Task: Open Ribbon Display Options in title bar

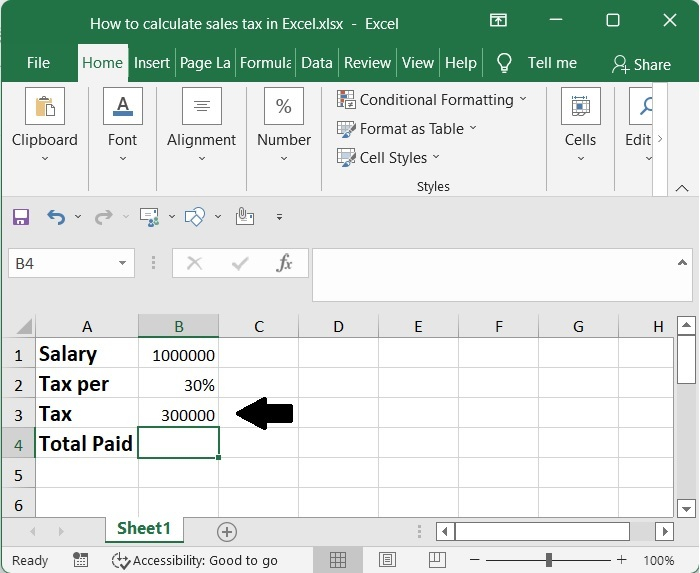Action: [x=497, y=21]
